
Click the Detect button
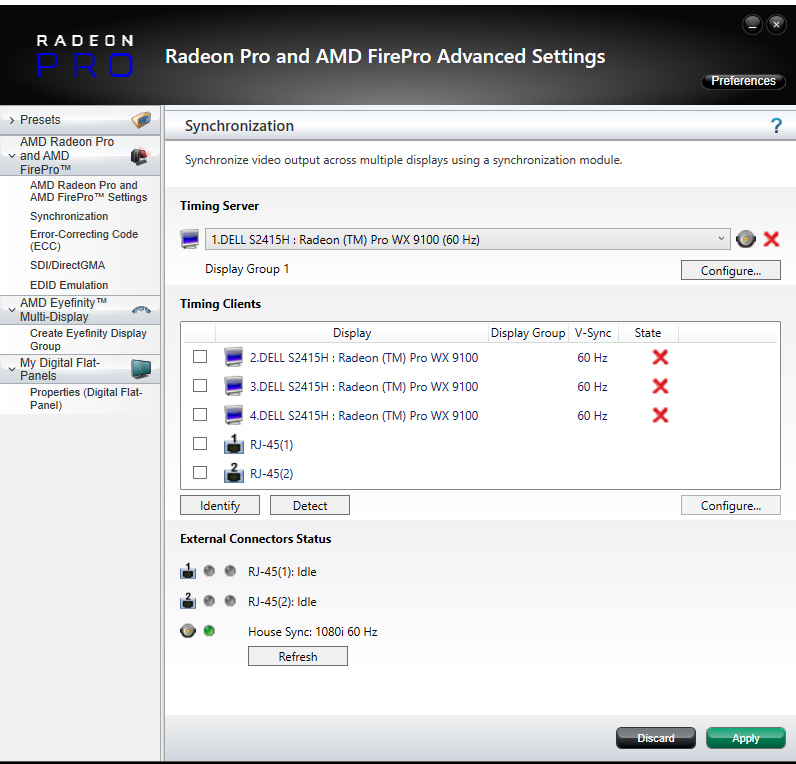pyautogui.click(x=310, y=506)
